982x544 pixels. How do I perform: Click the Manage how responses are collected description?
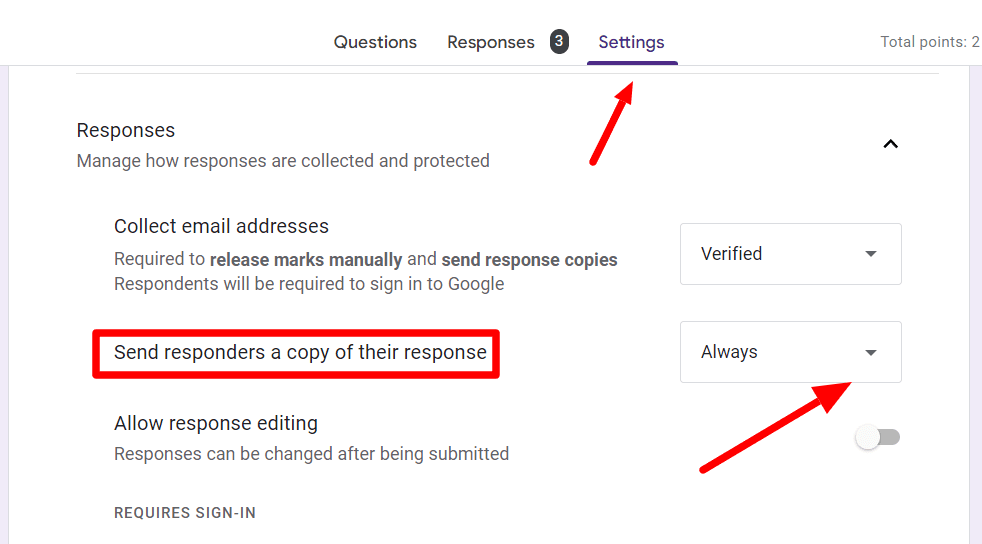[x=283, y=161]
